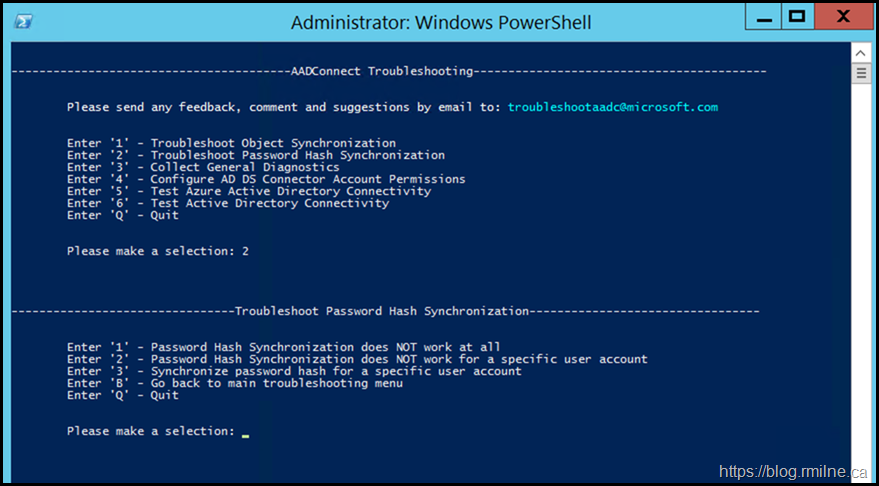Image resolution: width=879 pixels, height=486 pixels.
Task: Click the Collect General Diagnostics menu line
Action: click(x=203, y=167)
